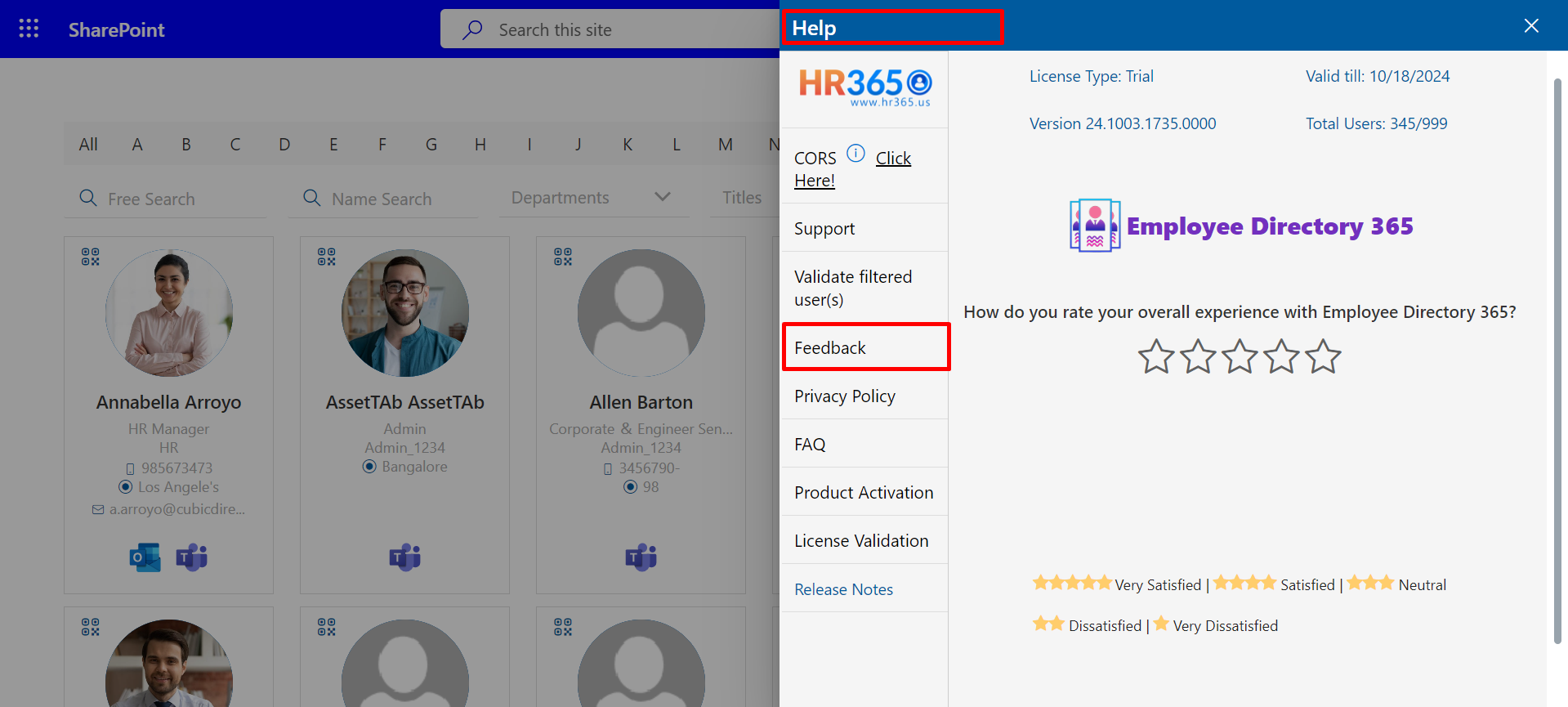Click the search magnifier in Search this site
This screenshot has height=707, width=1568.
[472, 29]
